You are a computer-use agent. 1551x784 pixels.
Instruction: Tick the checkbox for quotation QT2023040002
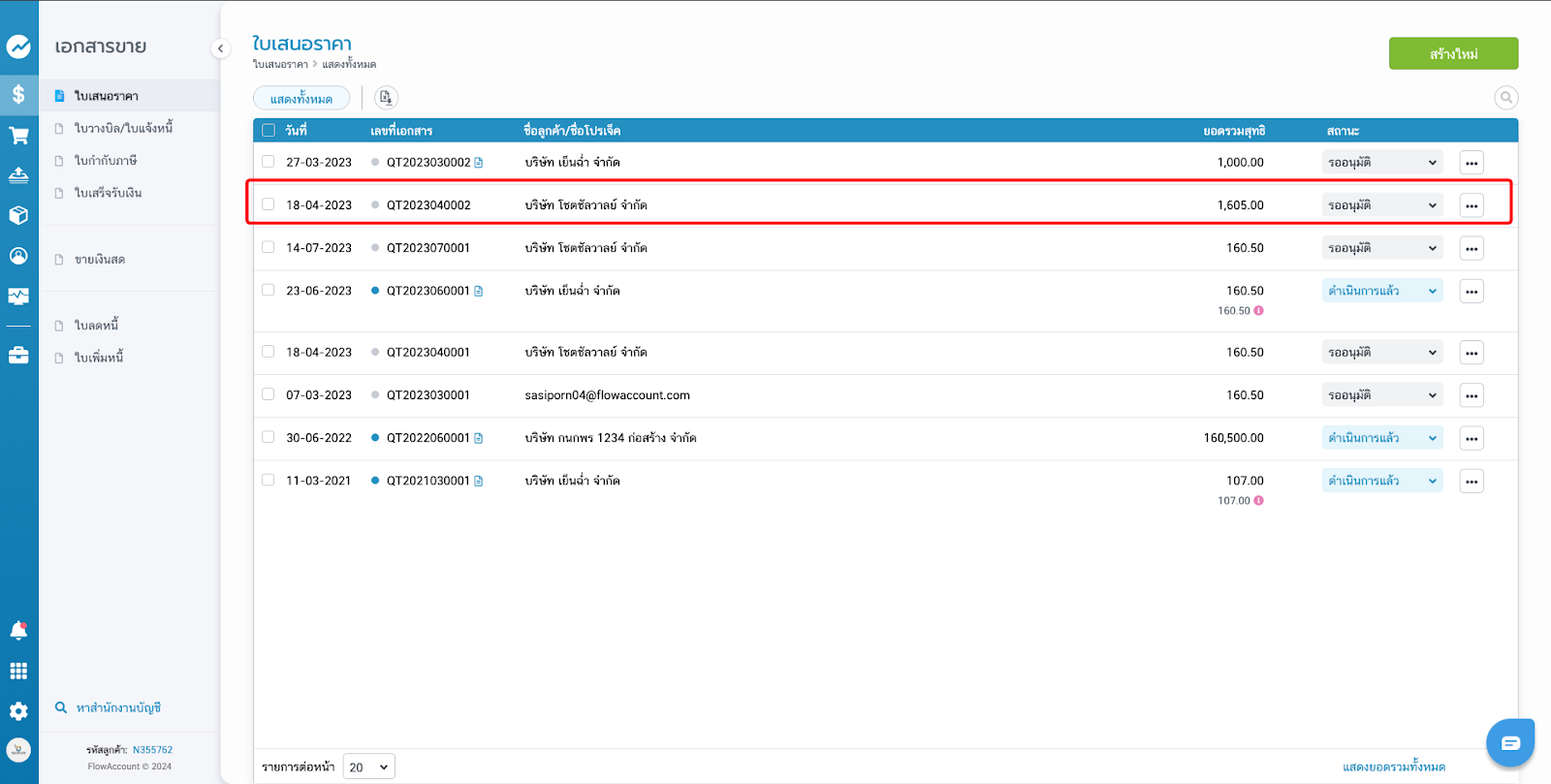[x=269, y=204]
